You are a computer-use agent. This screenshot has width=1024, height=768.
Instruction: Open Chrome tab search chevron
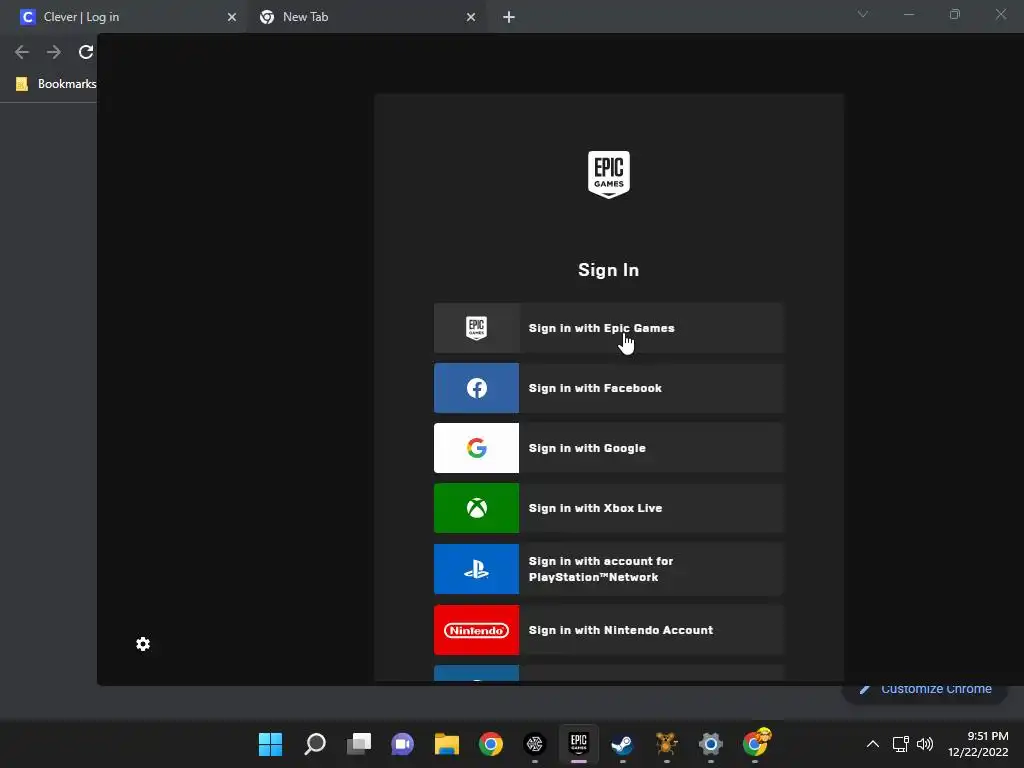(x=863, y=14)
